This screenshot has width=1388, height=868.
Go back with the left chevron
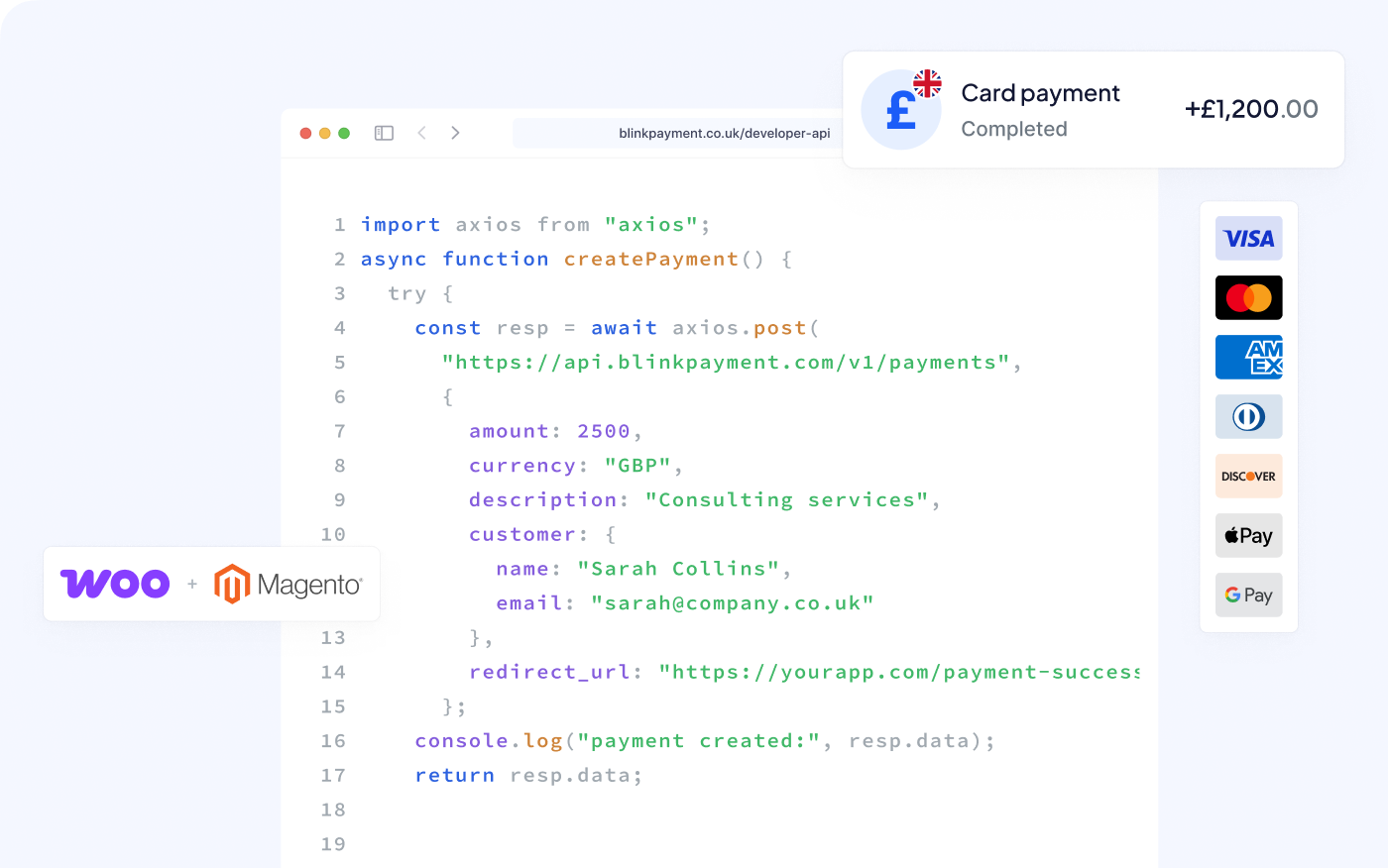point(422,133)
